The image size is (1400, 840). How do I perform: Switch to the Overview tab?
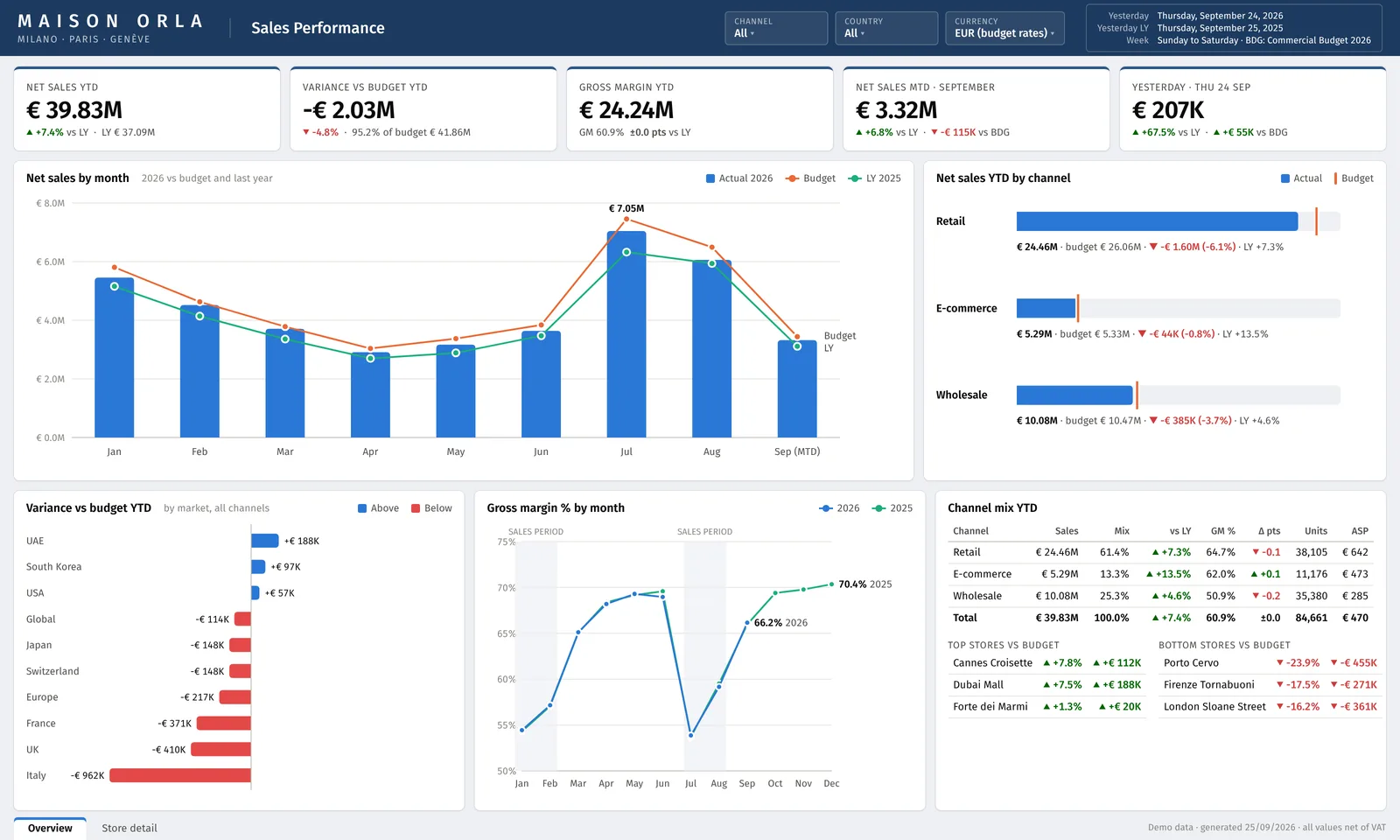(x=50, y=829)
